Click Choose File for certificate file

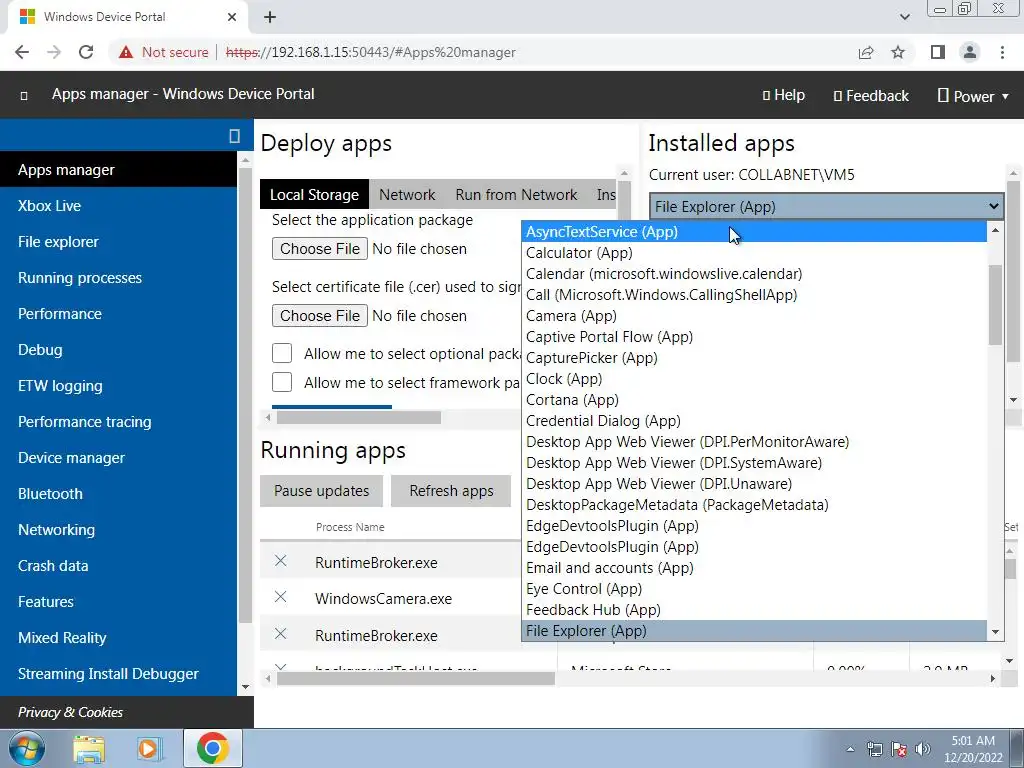pos(320,315)
